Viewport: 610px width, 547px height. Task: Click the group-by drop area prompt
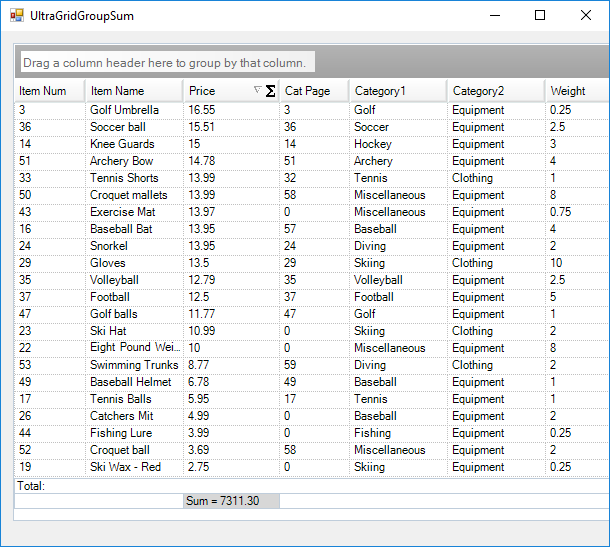[167, 63]
